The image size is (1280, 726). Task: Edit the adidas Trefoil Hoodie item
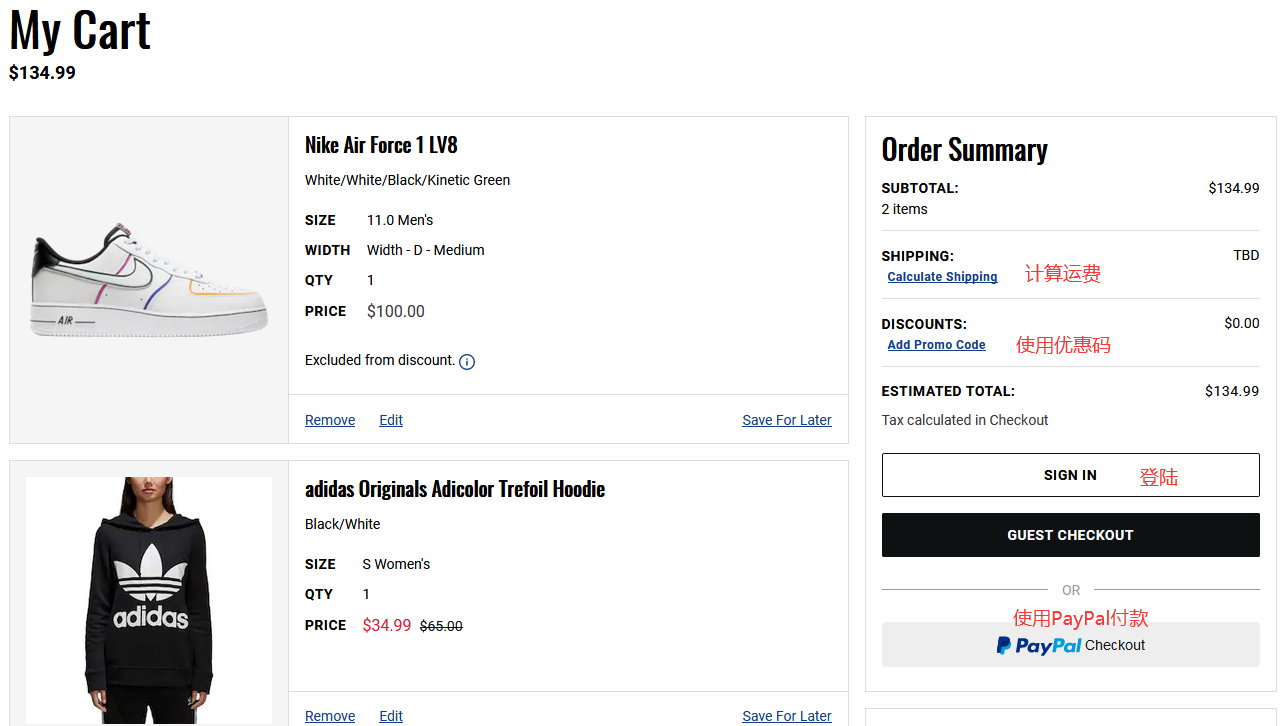point(391,716)
